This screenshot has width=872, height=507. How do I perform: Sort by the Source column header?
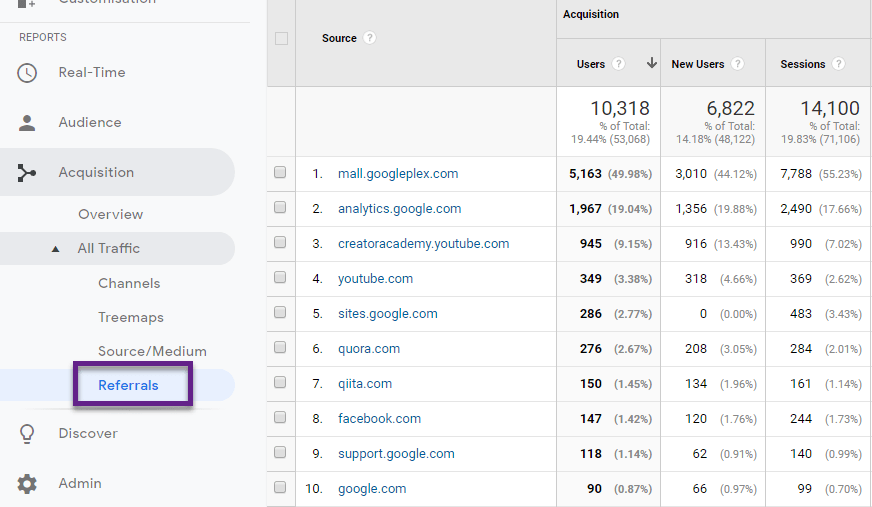tap(339, 38)
